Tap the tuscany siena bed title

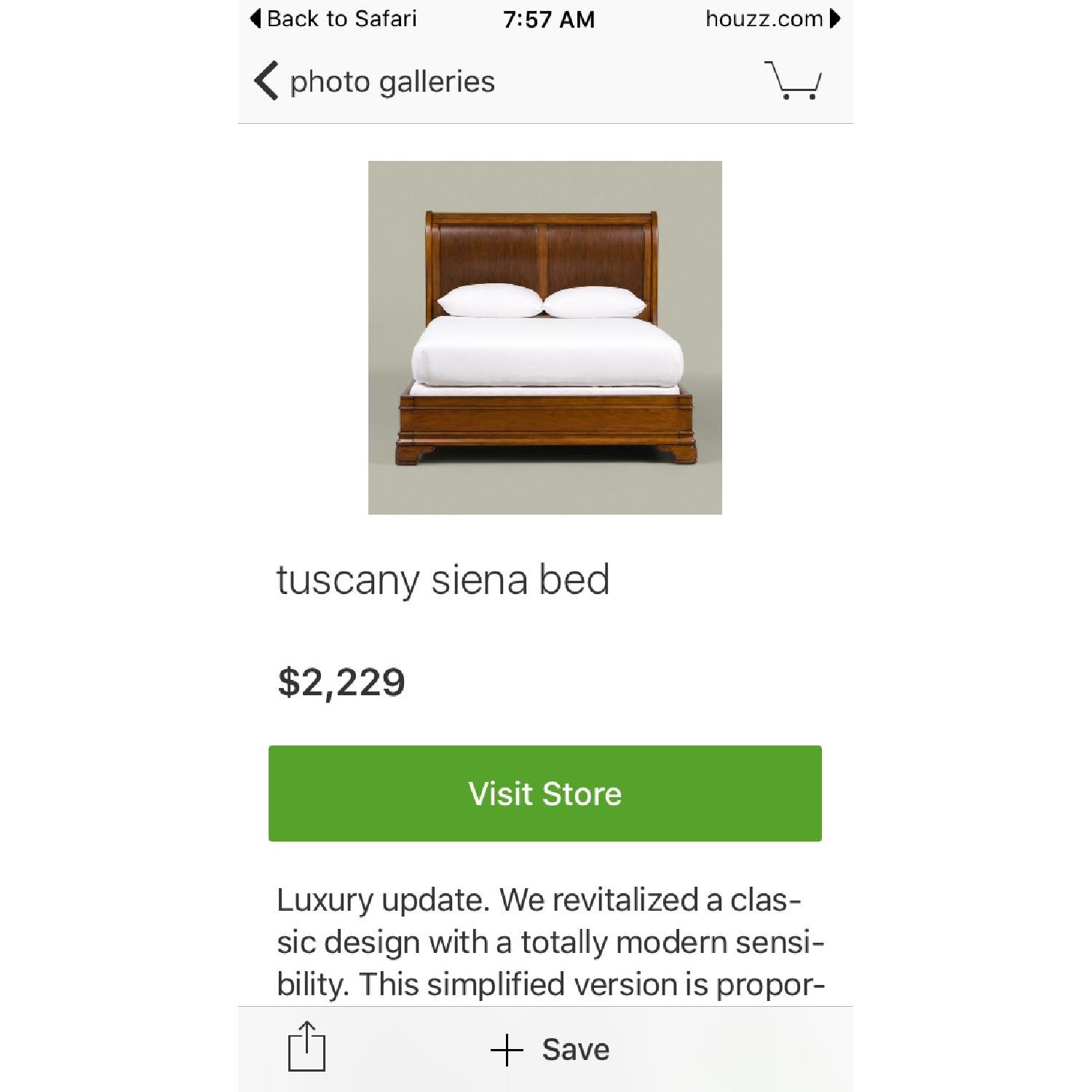tap(443, 581)
